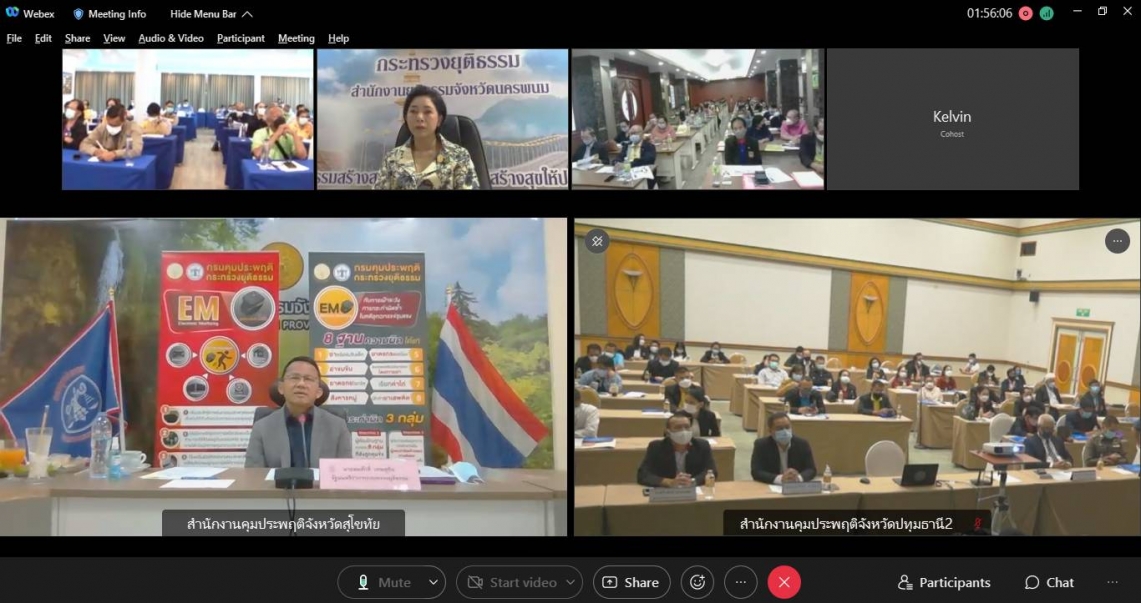Open the Share menu
Viewport: 1141px width, 603px height.
click(x=77, y=39)
